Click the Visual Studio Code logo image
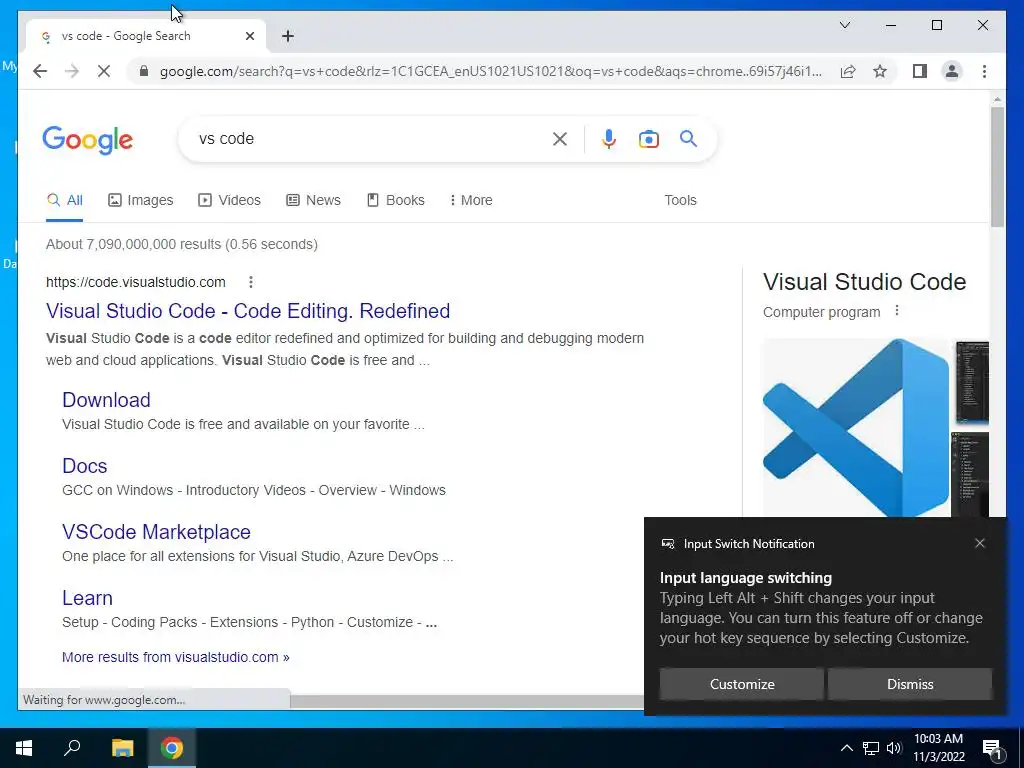The height and width of the screenshot is (768, 1024). pyautogui.click(x=856, y=428)
